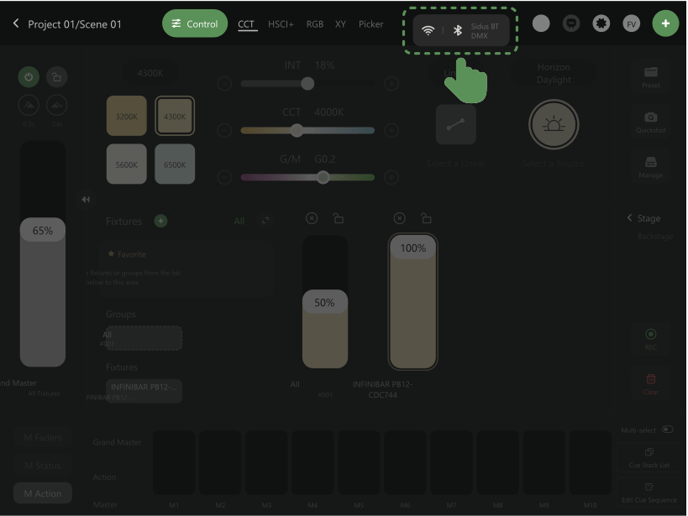Screen dimensions: 688x516
Task: Click the green Control button
Action: click(x=195, y=24)
